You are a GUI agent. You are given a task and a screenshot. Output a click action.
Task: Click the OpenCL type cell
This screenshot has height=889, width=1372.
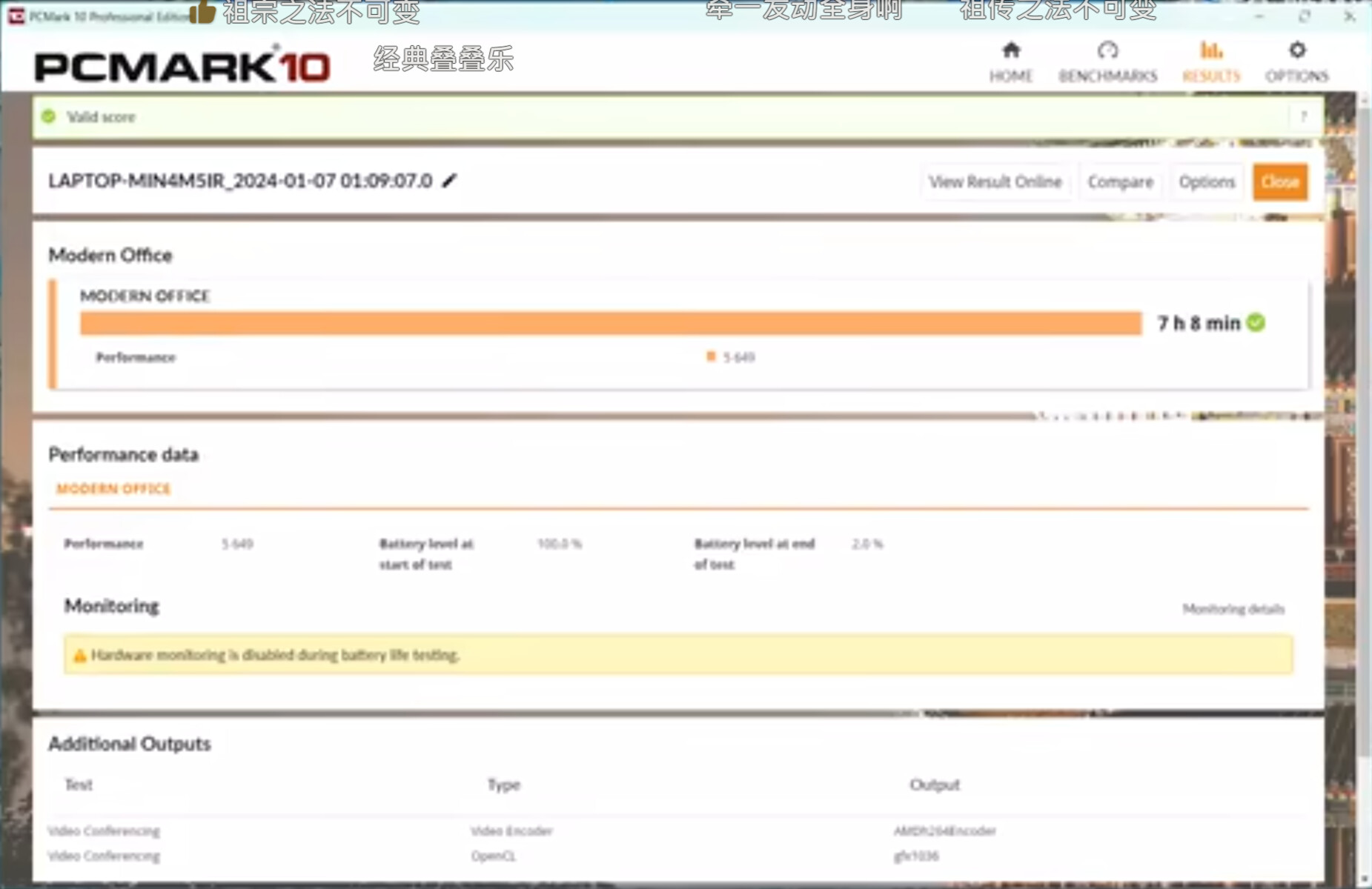493,856
